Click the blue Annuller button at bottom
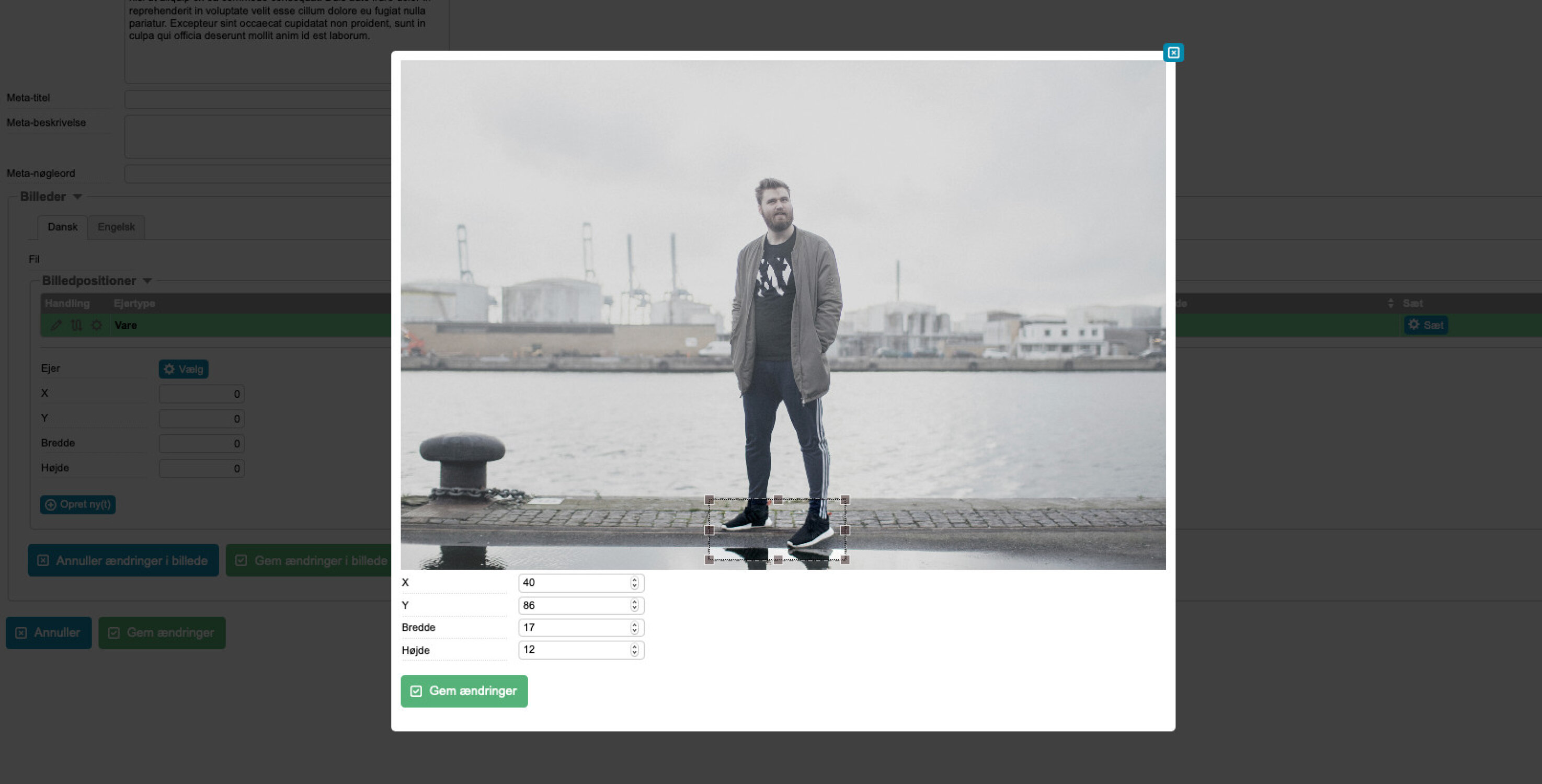The width and height of the screenshot is (1542, 784). (x=49, y=632)
